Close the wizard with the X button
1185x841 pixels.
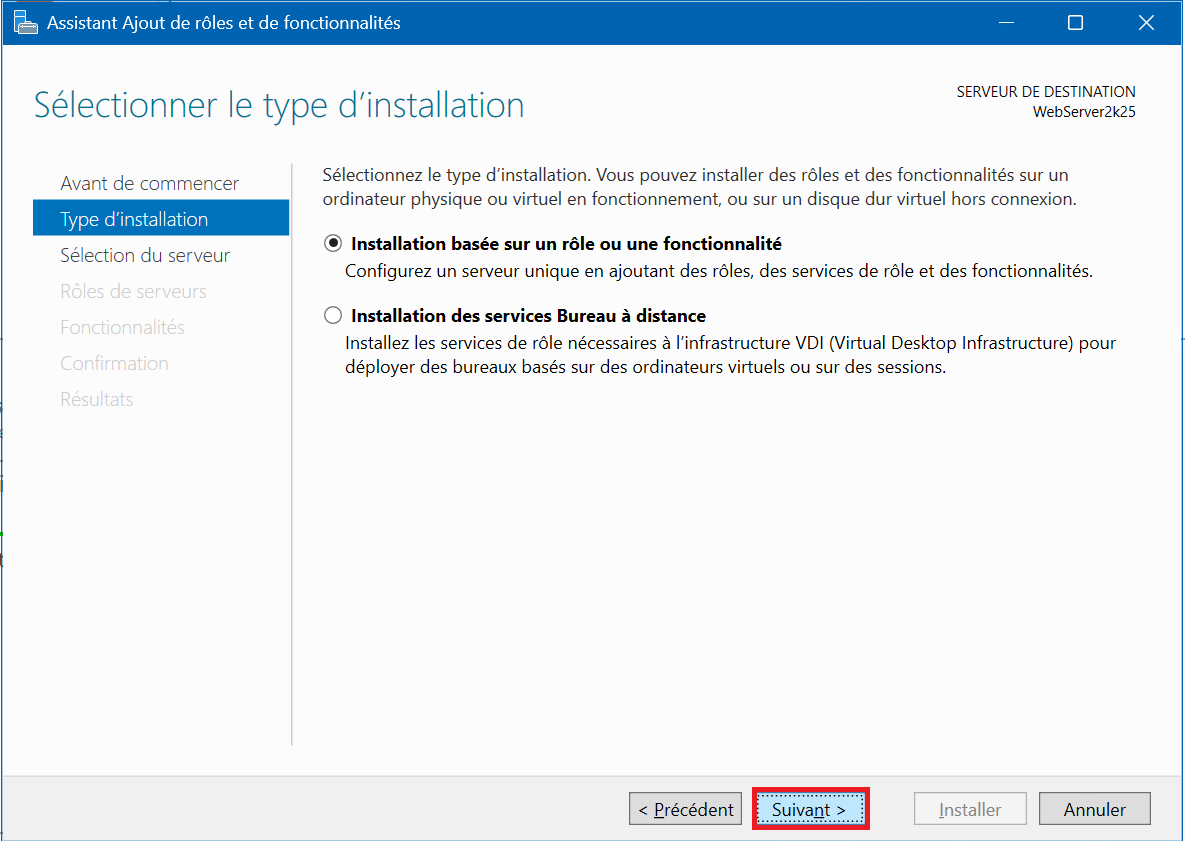point(1146,23)
